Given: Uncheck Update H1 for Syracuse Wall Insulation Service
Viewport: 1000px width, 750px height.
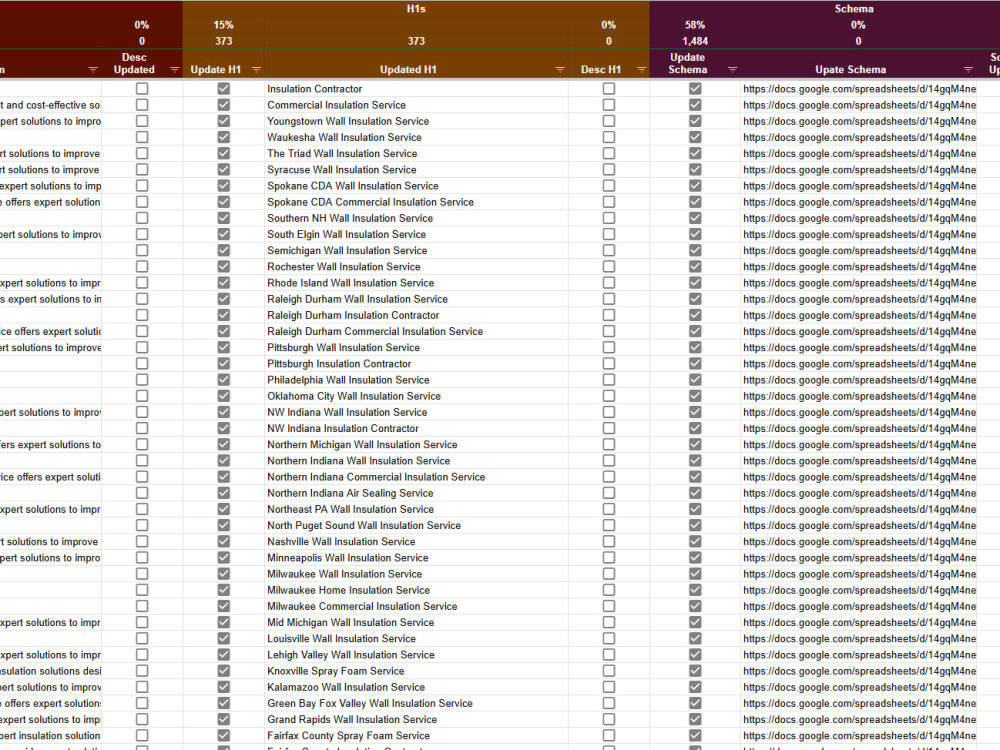Looking at the screenshot, I should [x=223, y=170].
